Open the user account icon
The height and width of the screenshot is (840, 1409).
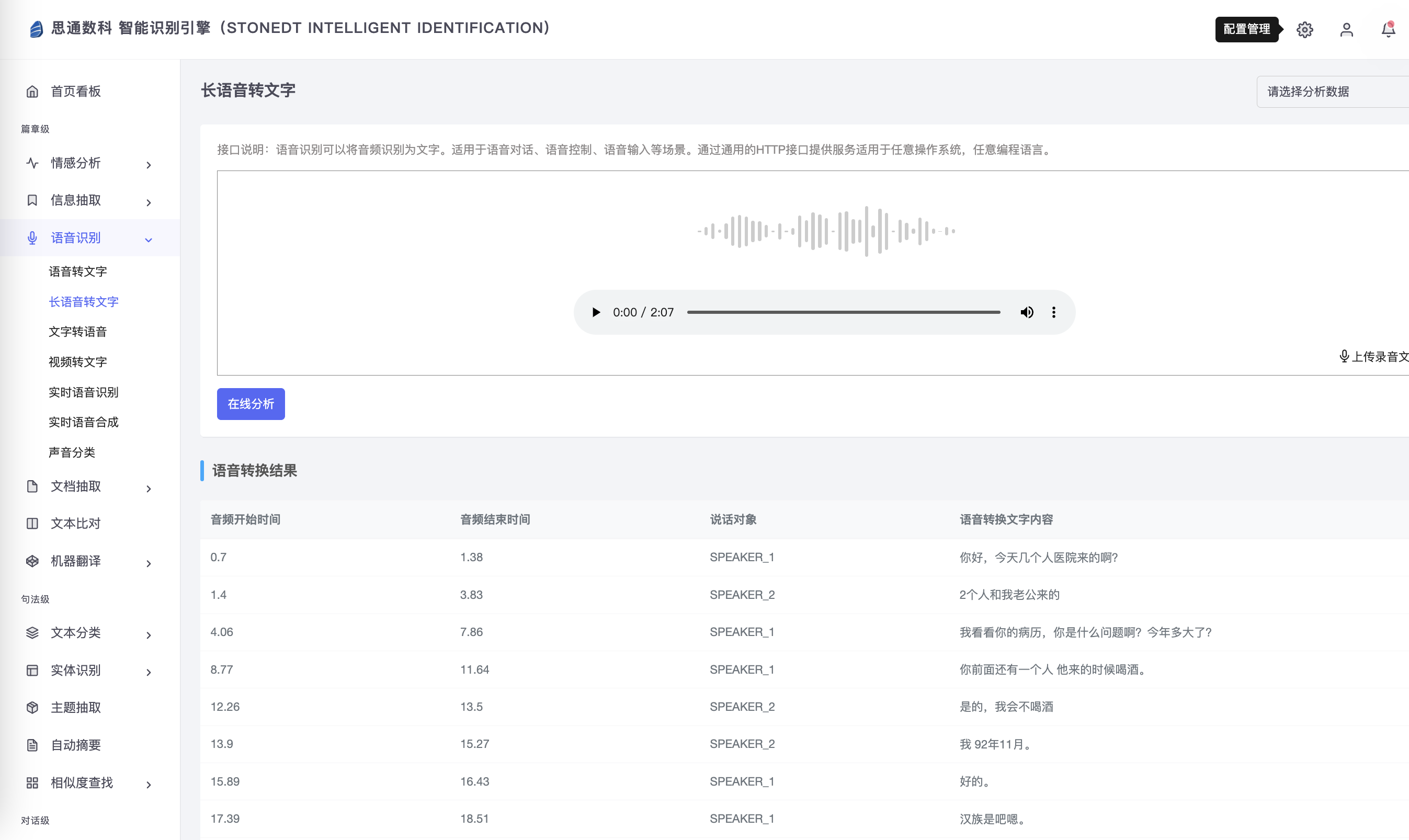[1346, 30]
